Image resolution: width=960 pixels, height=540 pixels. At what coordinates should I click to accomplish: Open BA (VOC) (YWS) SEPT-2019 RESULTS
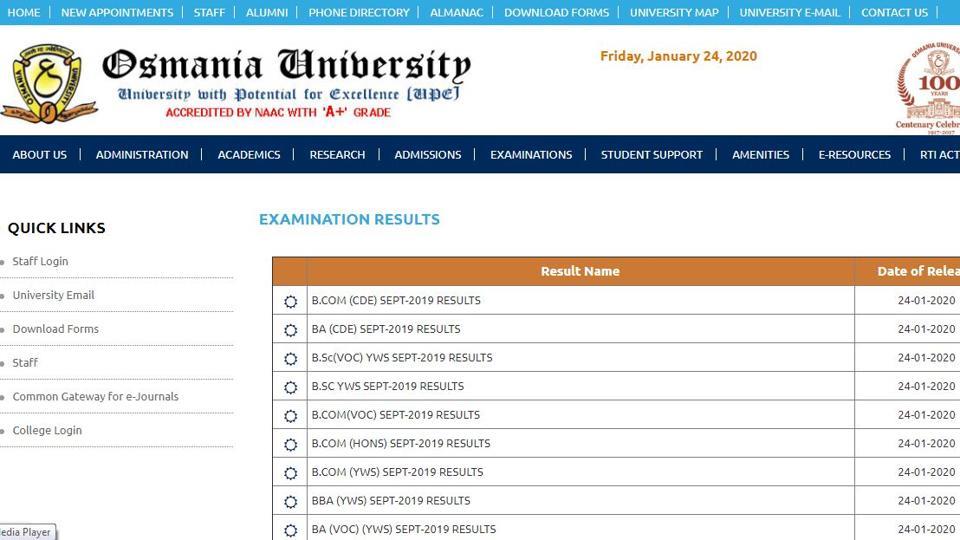tap(403, 529)
